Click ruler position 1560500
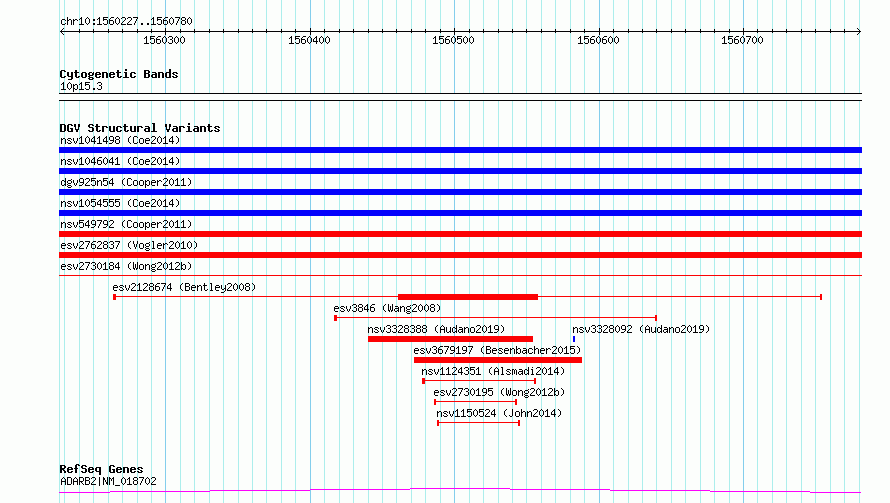The image size is (890, 503). tap(453, 40)
